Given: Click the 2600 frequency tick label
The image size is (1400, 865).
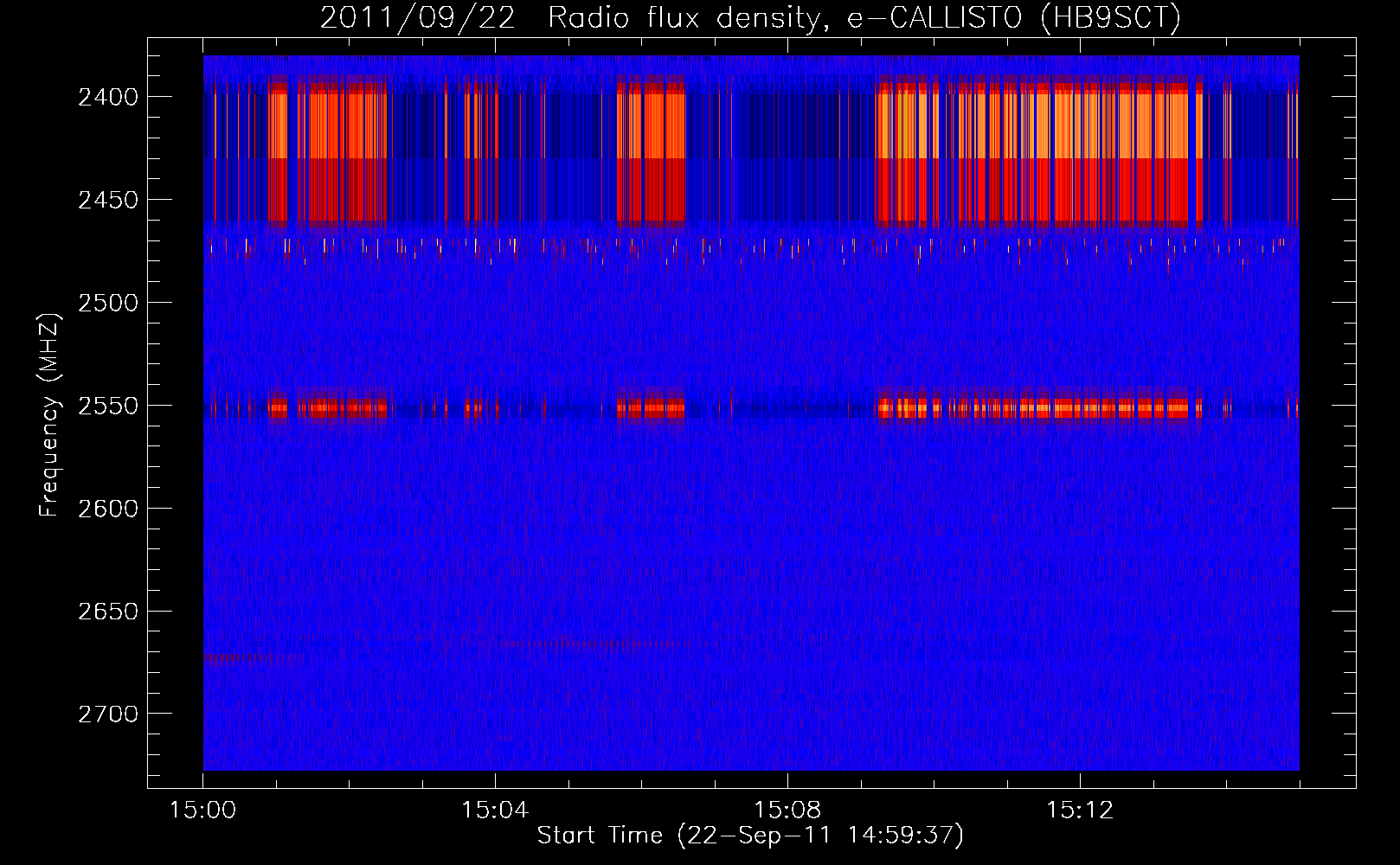Looking at the screenshot, I should [108, 509].
